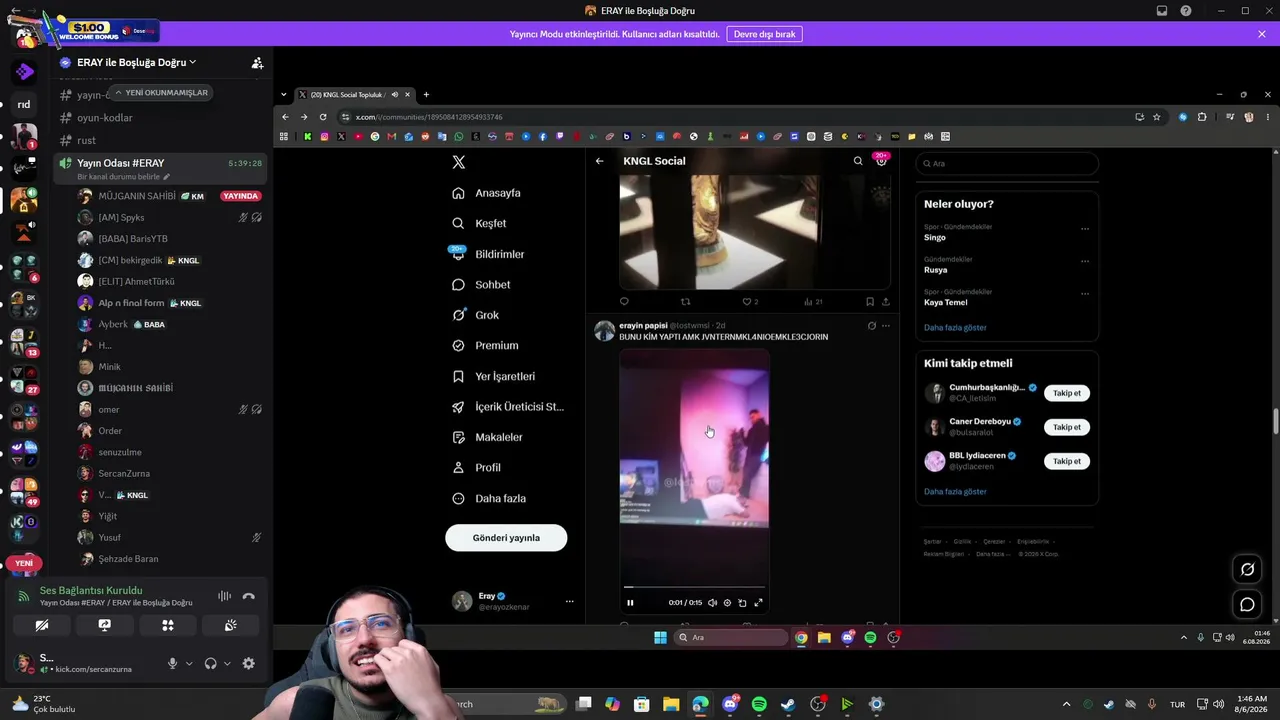1280x720 pixels.
Task: Click the invite people icon beside server name
Action: tap(257, 62)
